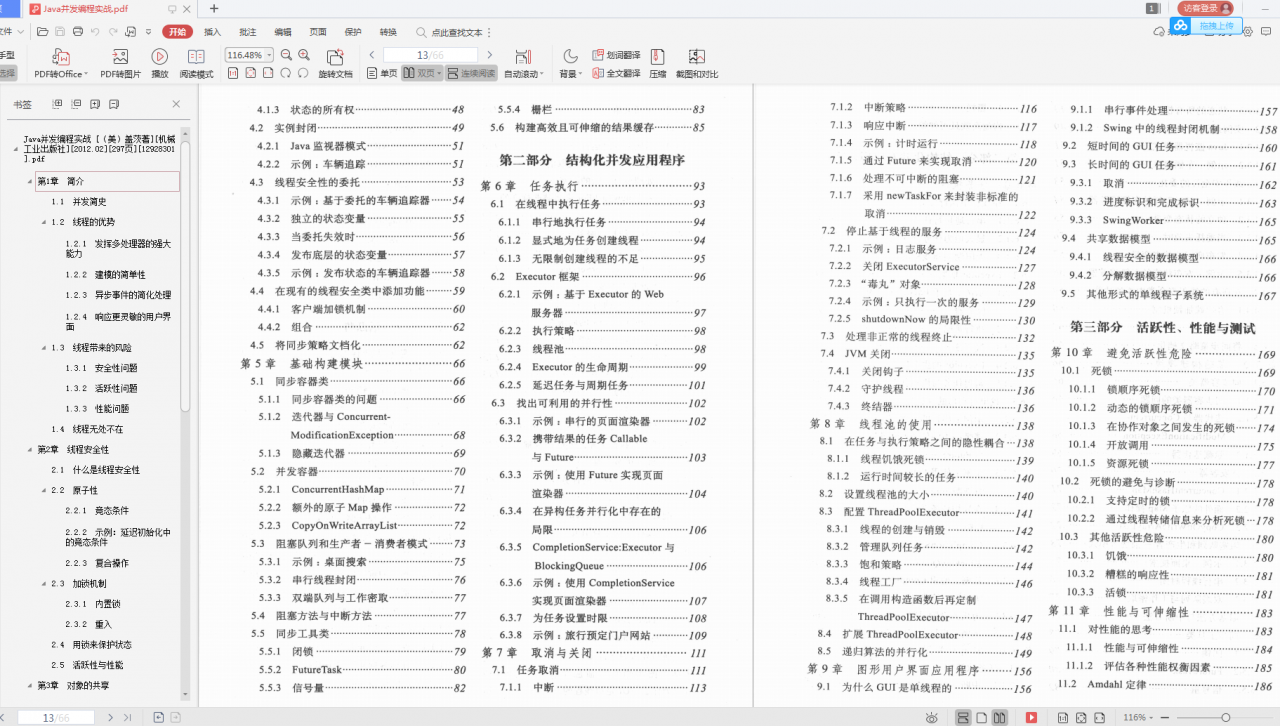Redo action in quick toolbar
The width and height of the screenshot is (1280, 726).
[112, 32]
